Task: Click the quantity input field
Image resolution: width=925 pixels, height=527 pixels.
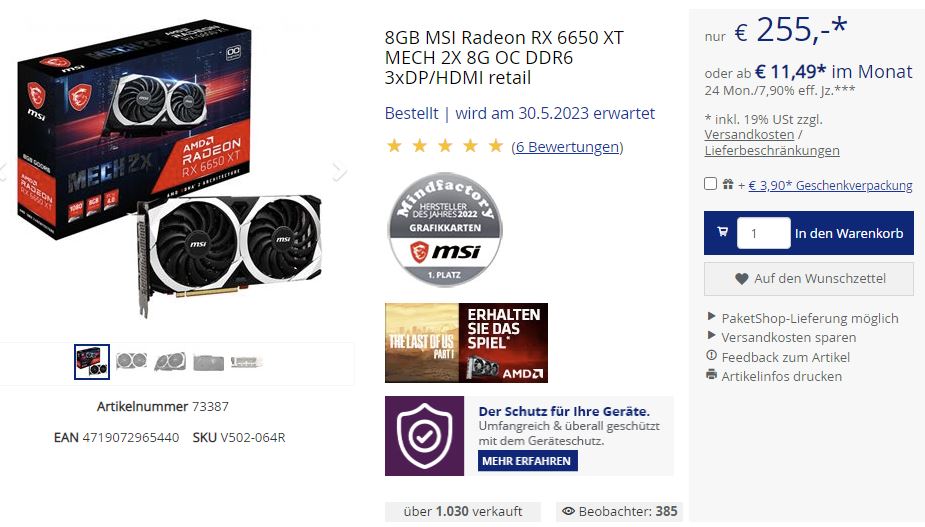Action: click(763, 233)
